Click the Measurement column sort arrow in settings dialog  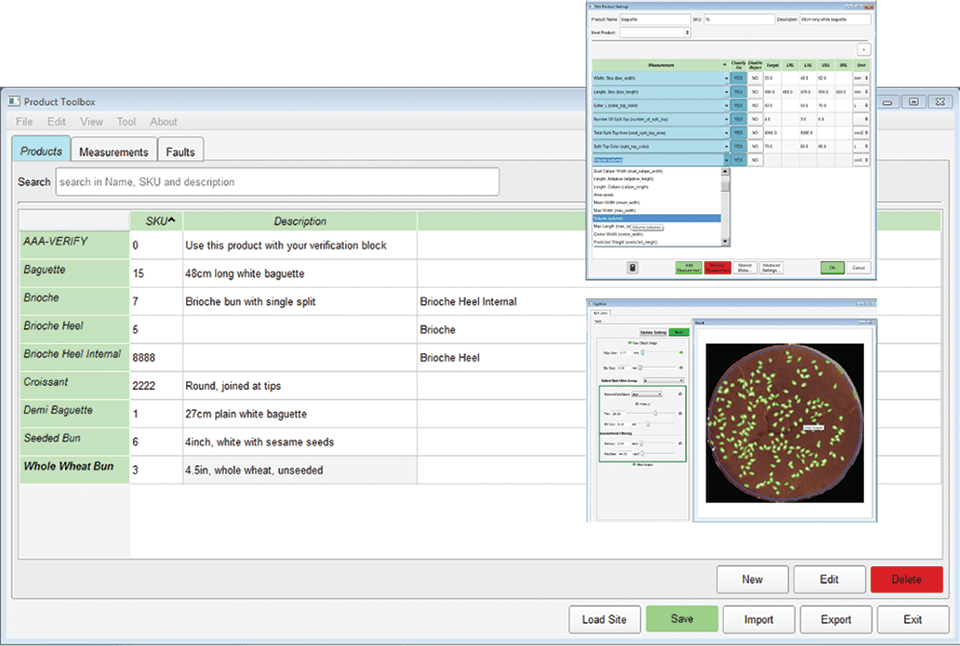click(x=724, y=65)
